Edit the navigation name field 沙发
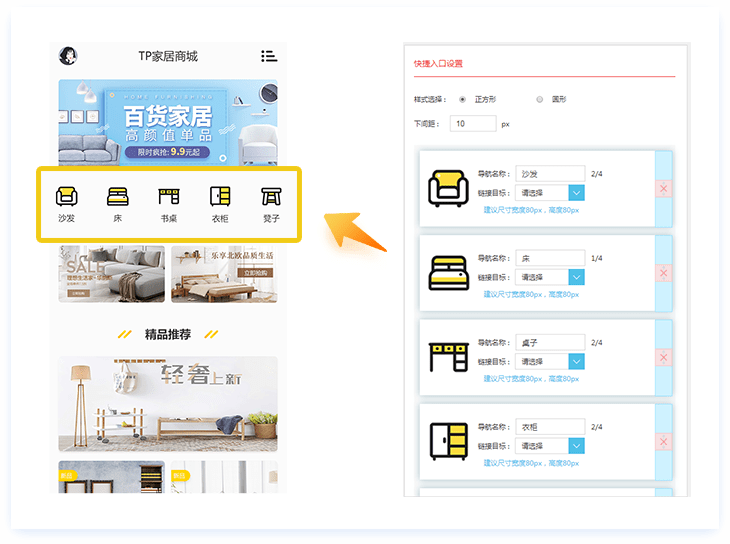The width and height of the screenshot is (730, 544). click(x=550, y=174)
